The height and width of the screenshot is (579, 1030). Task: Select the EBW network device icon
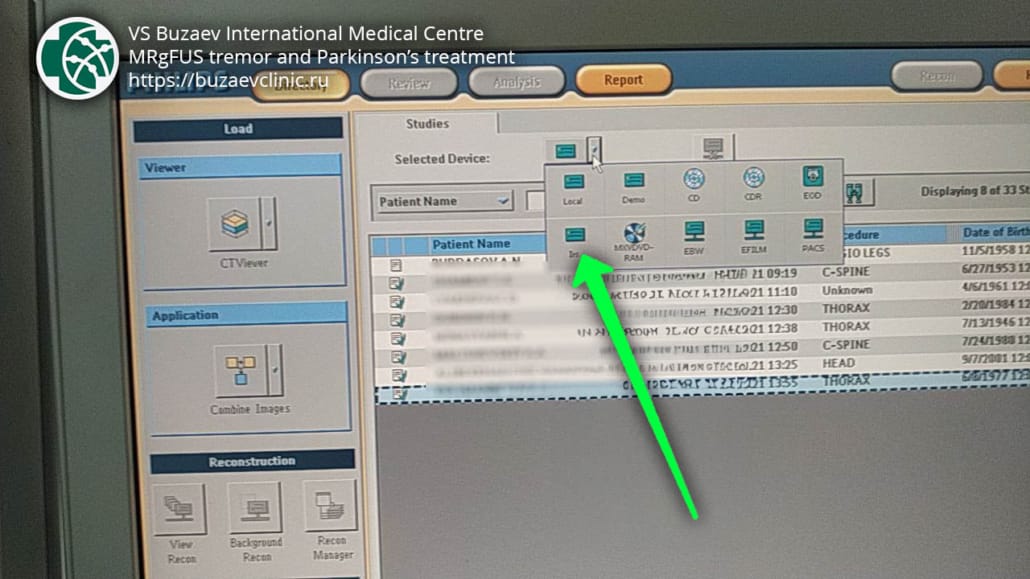[x=694, y=233]
